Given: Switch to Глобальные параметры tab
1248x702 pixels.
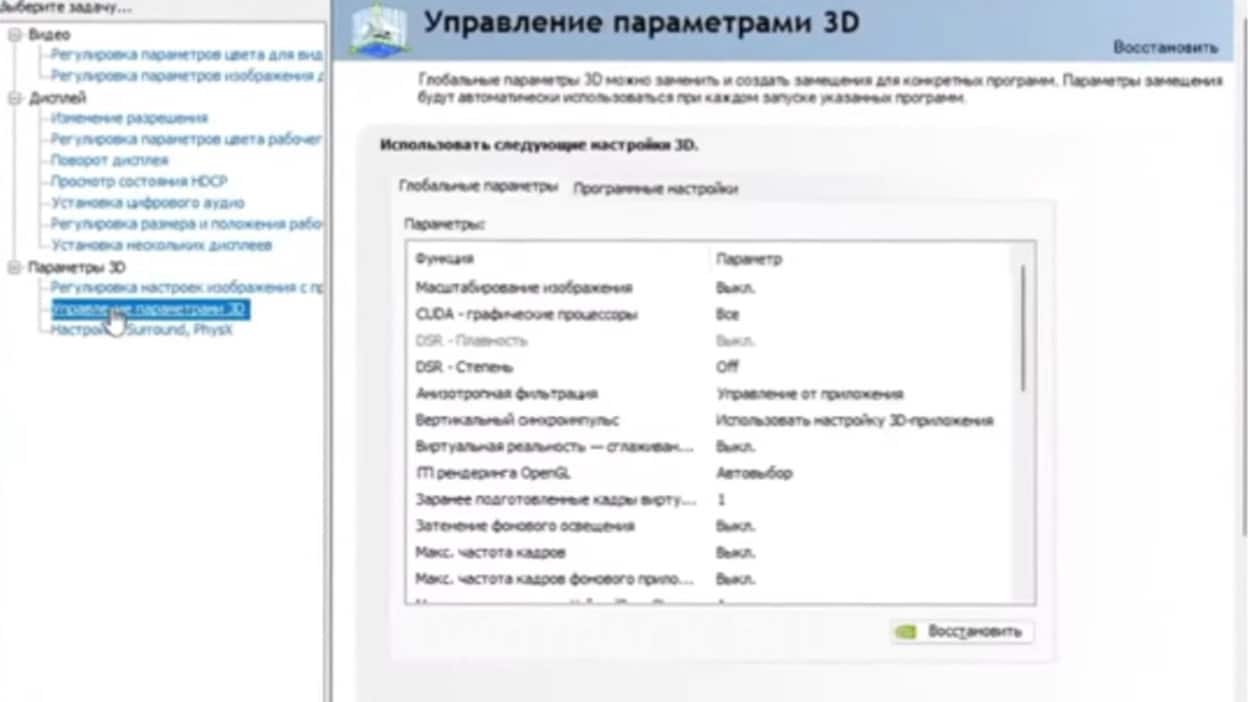Looking at the screenshot, I should [478, 187].
